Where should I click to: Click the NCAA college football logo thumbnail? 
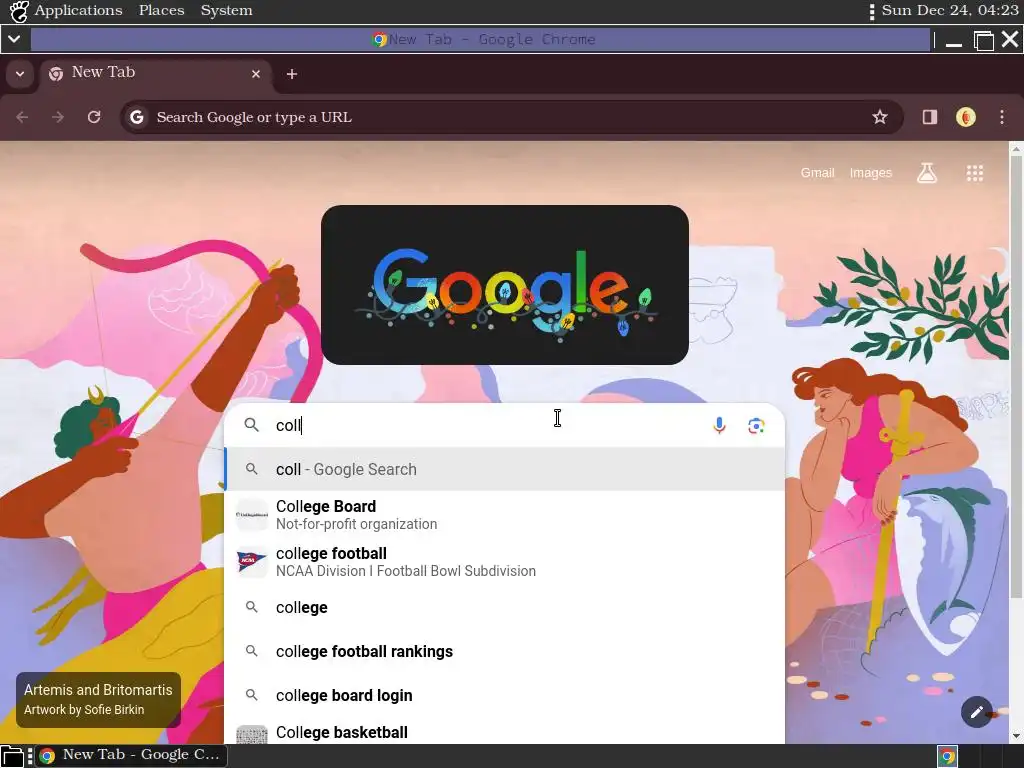[x=251, y=562]
